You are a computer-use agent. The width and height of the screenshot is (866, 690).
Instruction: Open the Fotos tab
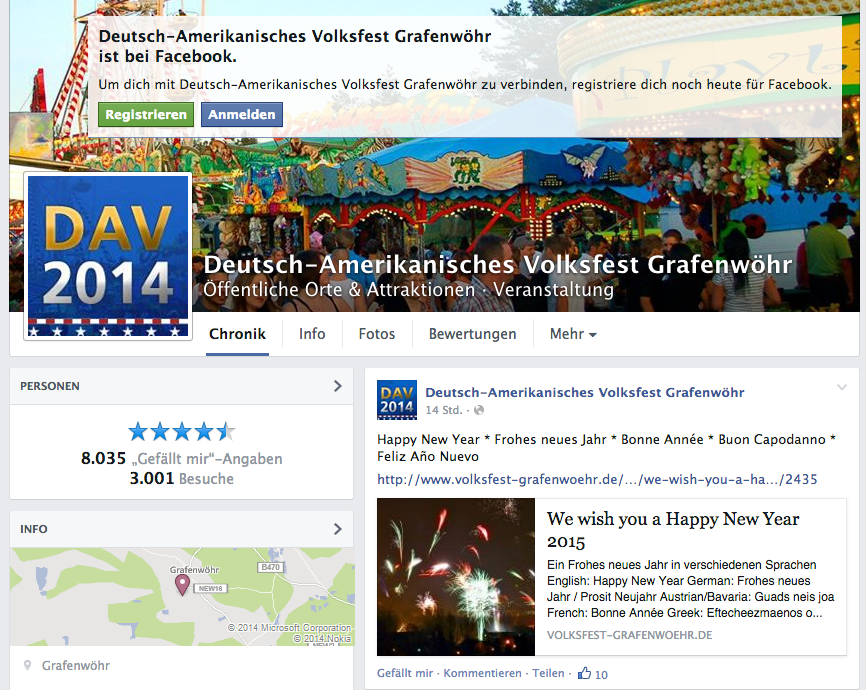point(377,334)
